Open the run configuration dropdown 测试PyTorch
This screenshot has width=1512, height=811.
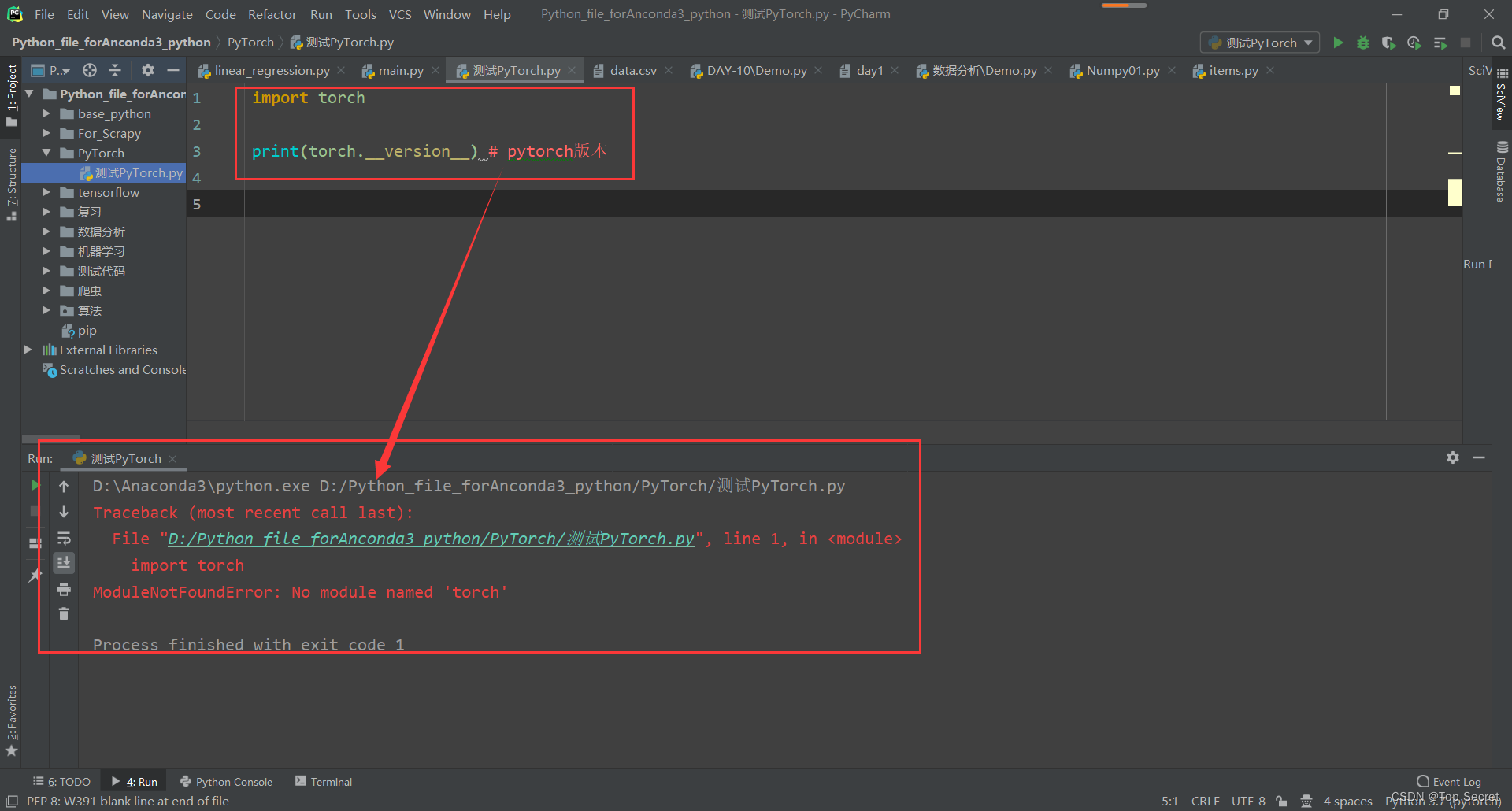[1258, 43]
